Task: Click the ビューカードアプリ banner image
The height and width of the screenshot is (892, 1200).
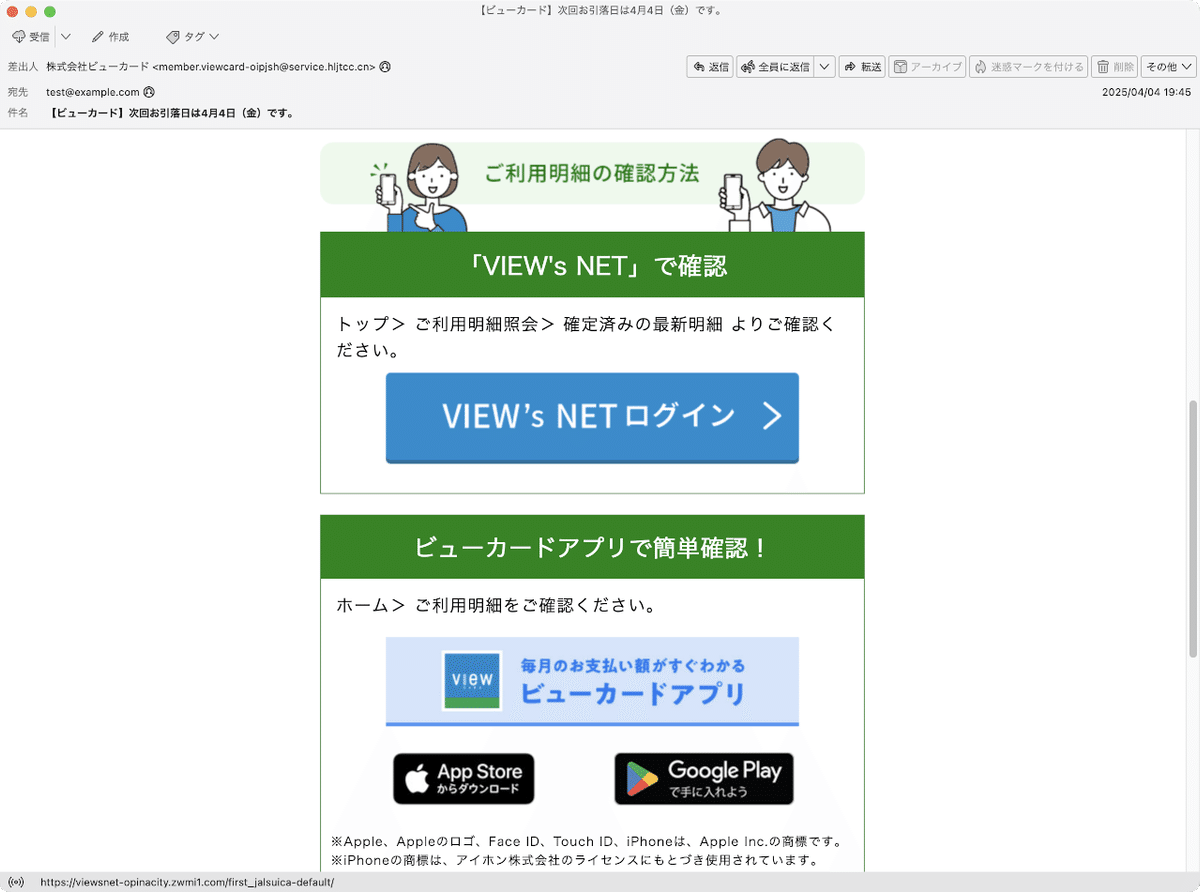Action: click(x=592, y=681)
